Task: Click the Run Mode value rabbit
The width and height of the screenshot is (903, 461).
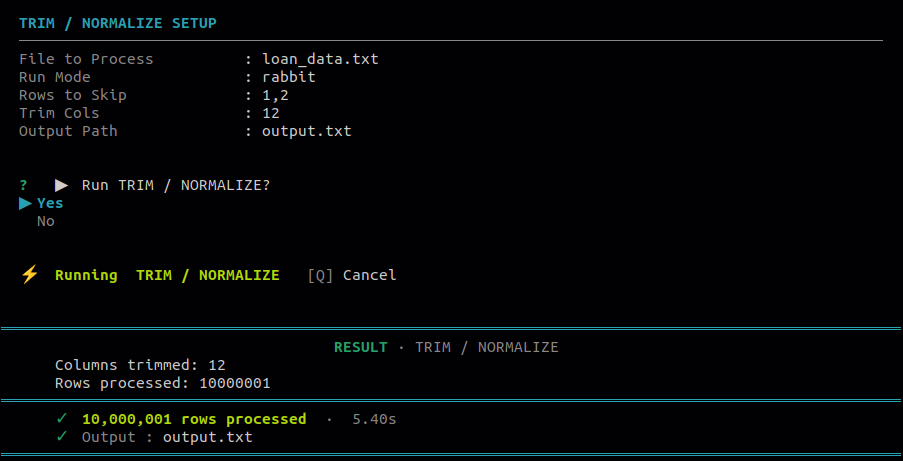Action: click(289, 77)
